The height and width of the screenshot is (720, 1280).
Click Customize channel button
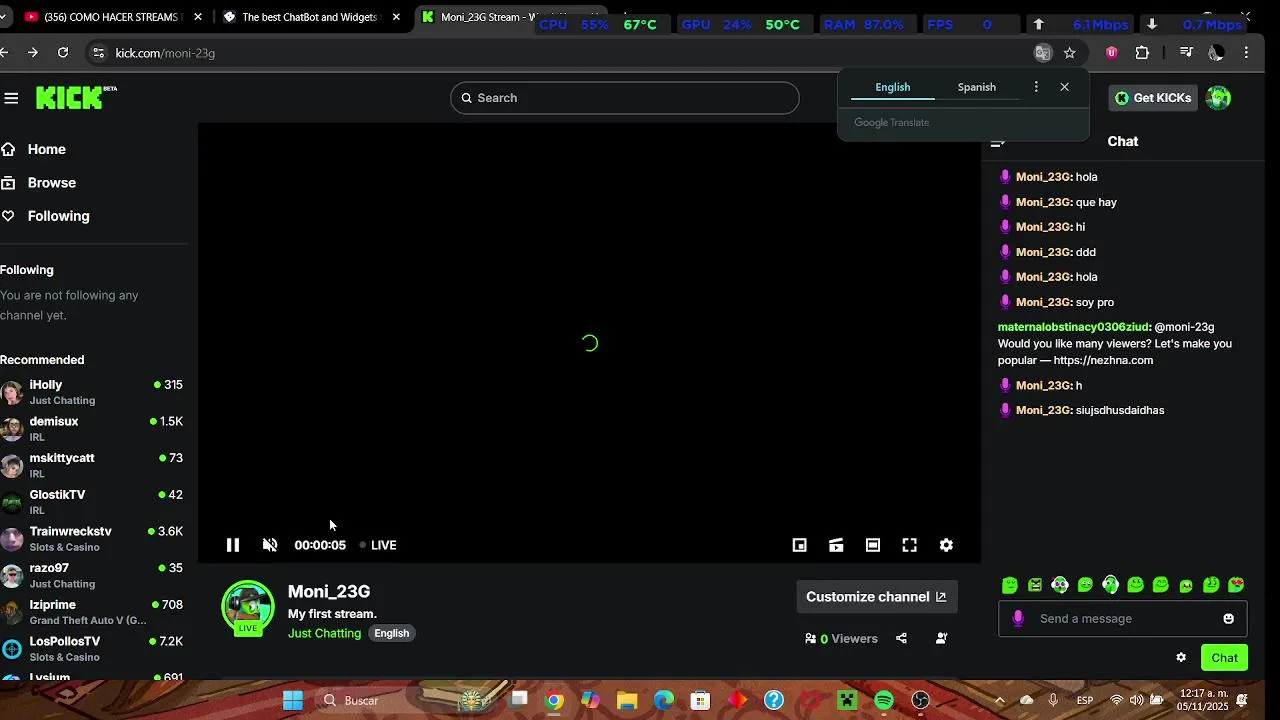tap(876, 597)
